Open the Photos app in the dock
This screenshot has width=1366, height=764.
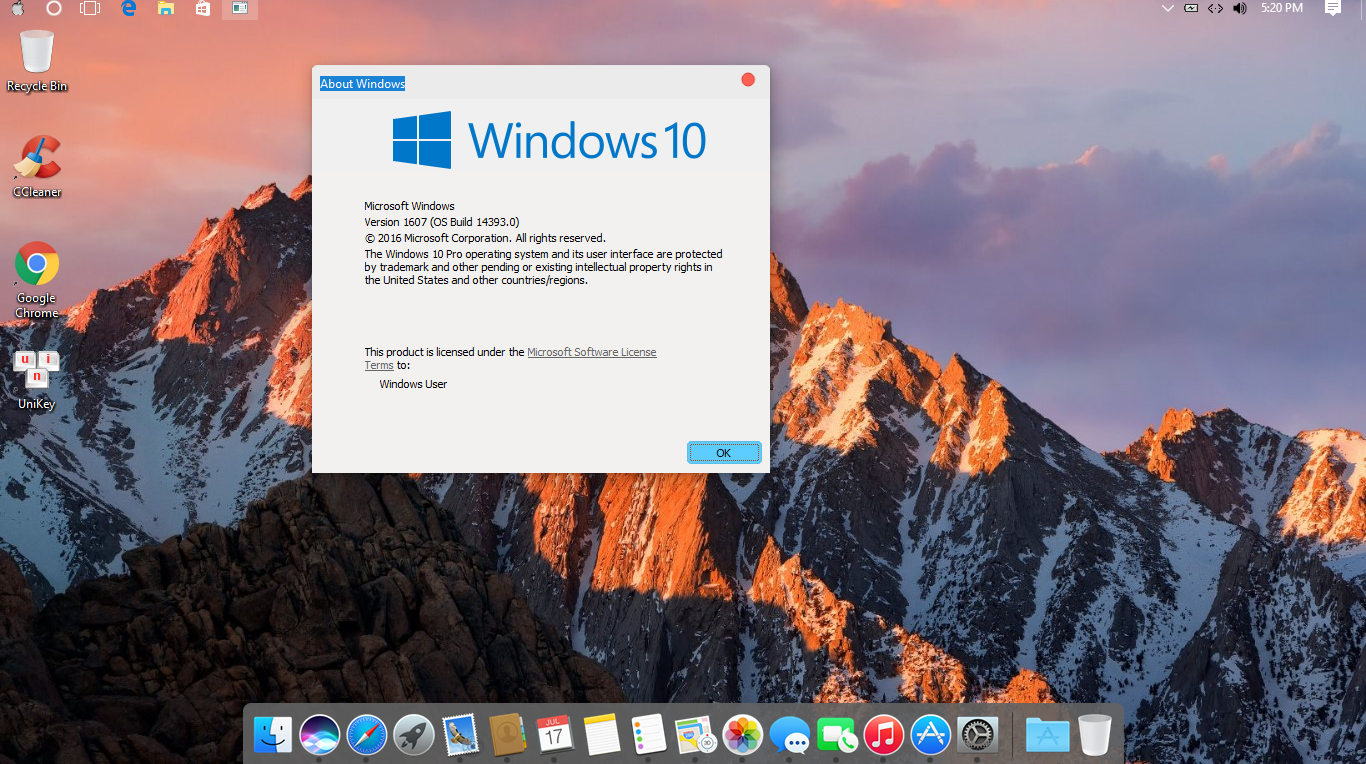coord(741,733)
